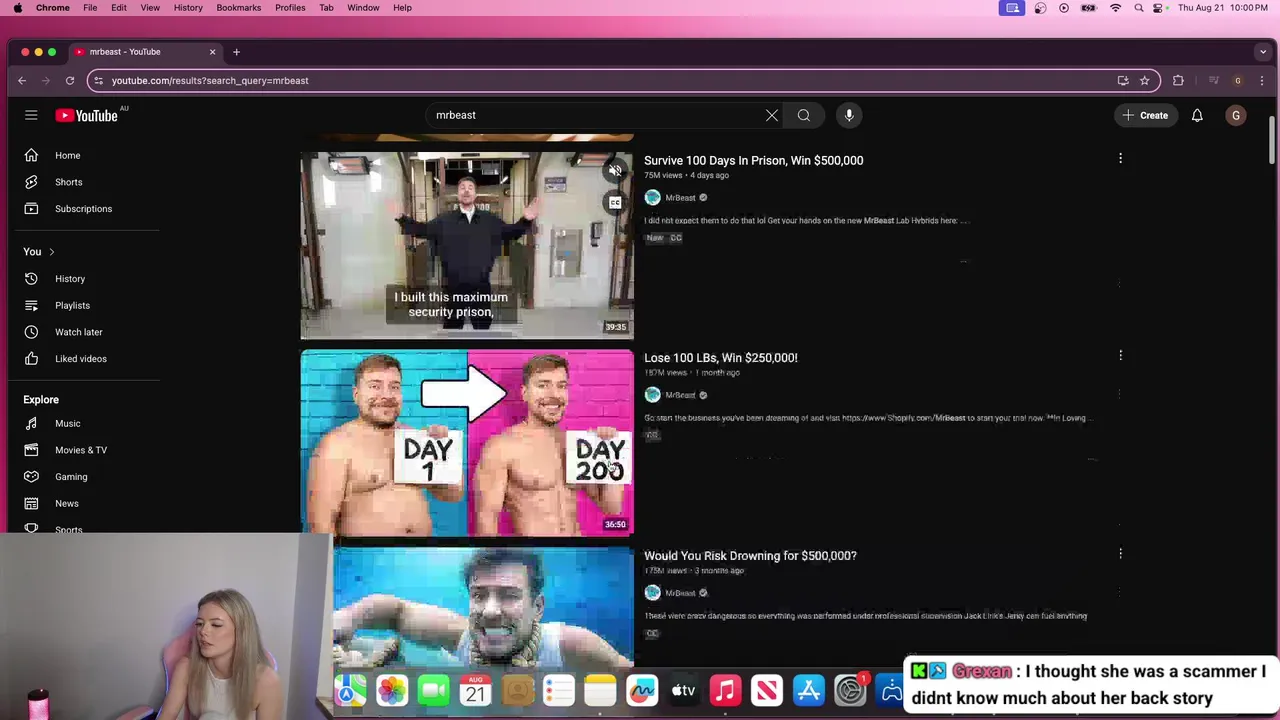Open the Apple menu
This screenshot has height=720, width=1280.
point(17,8)
